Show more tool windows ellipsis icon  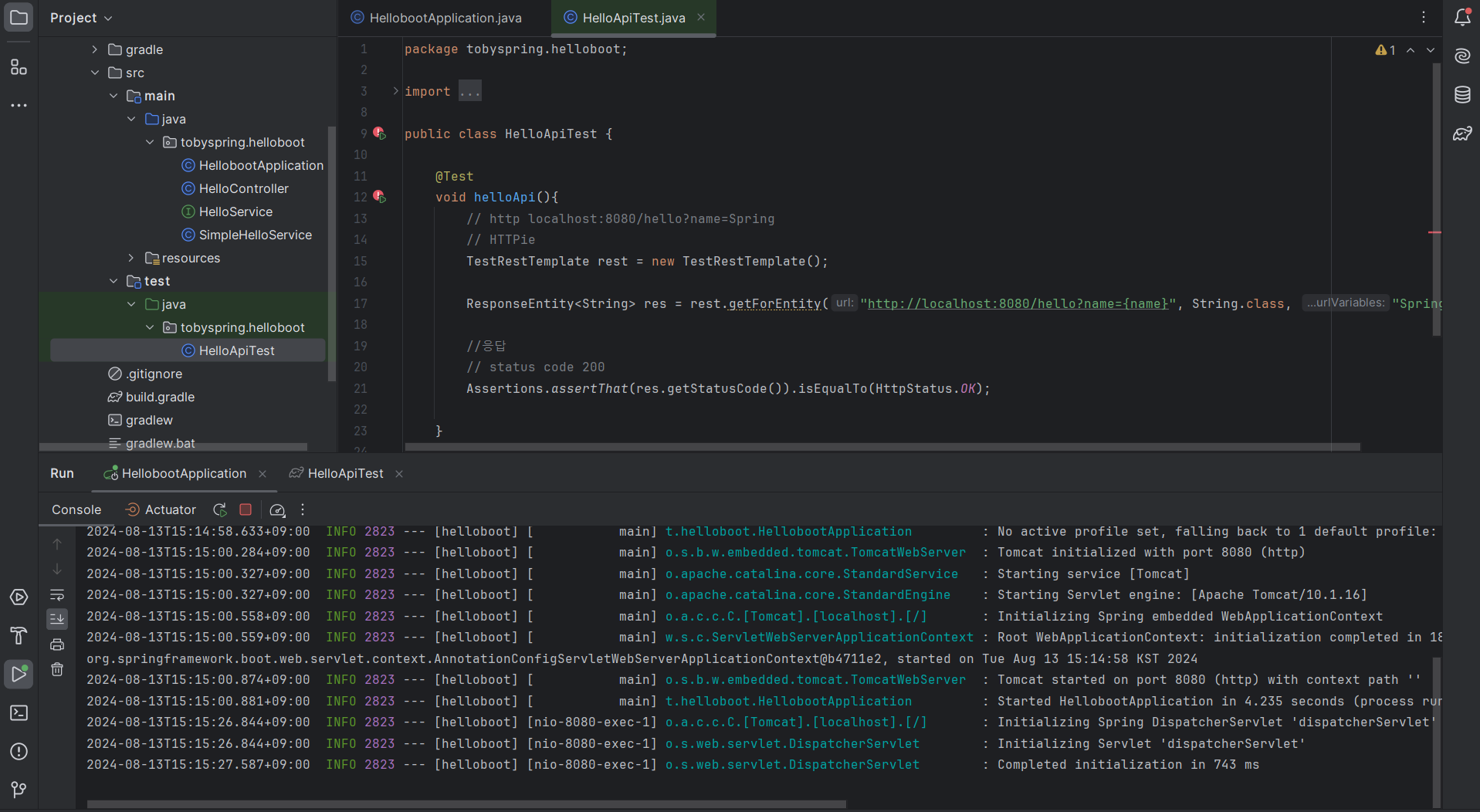pos(19,105)
